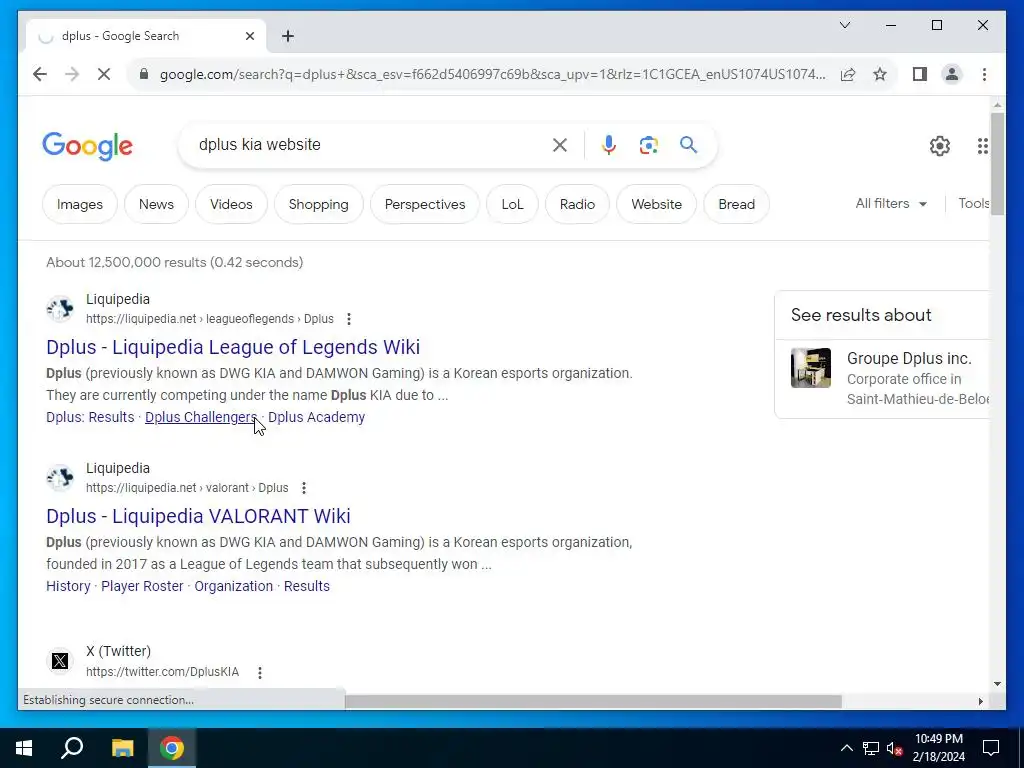Open Windows taskbar search
Viewport: 1024px width, 768px height.
click(x=72, y=748)
